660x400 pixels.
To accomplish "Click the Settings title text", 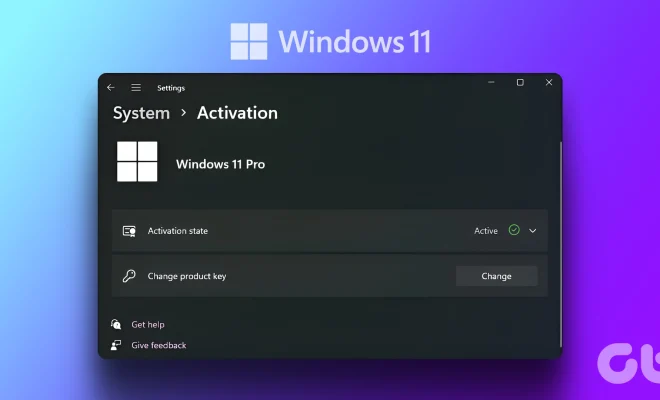I will [171, 88].
